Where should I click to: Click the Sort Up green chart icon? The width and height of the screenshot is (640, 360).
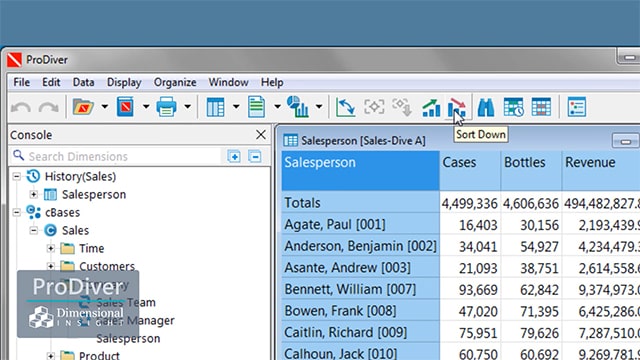click(431, 107)
